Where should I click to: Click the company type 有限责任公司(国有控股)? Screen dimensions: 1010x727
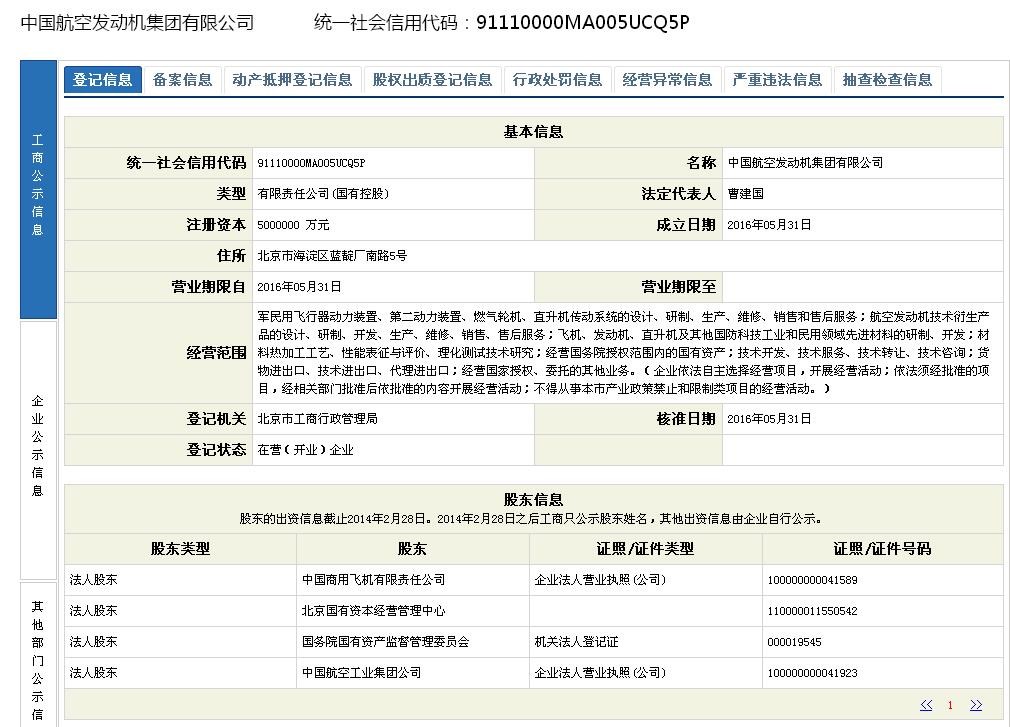[x=323, y=194]
